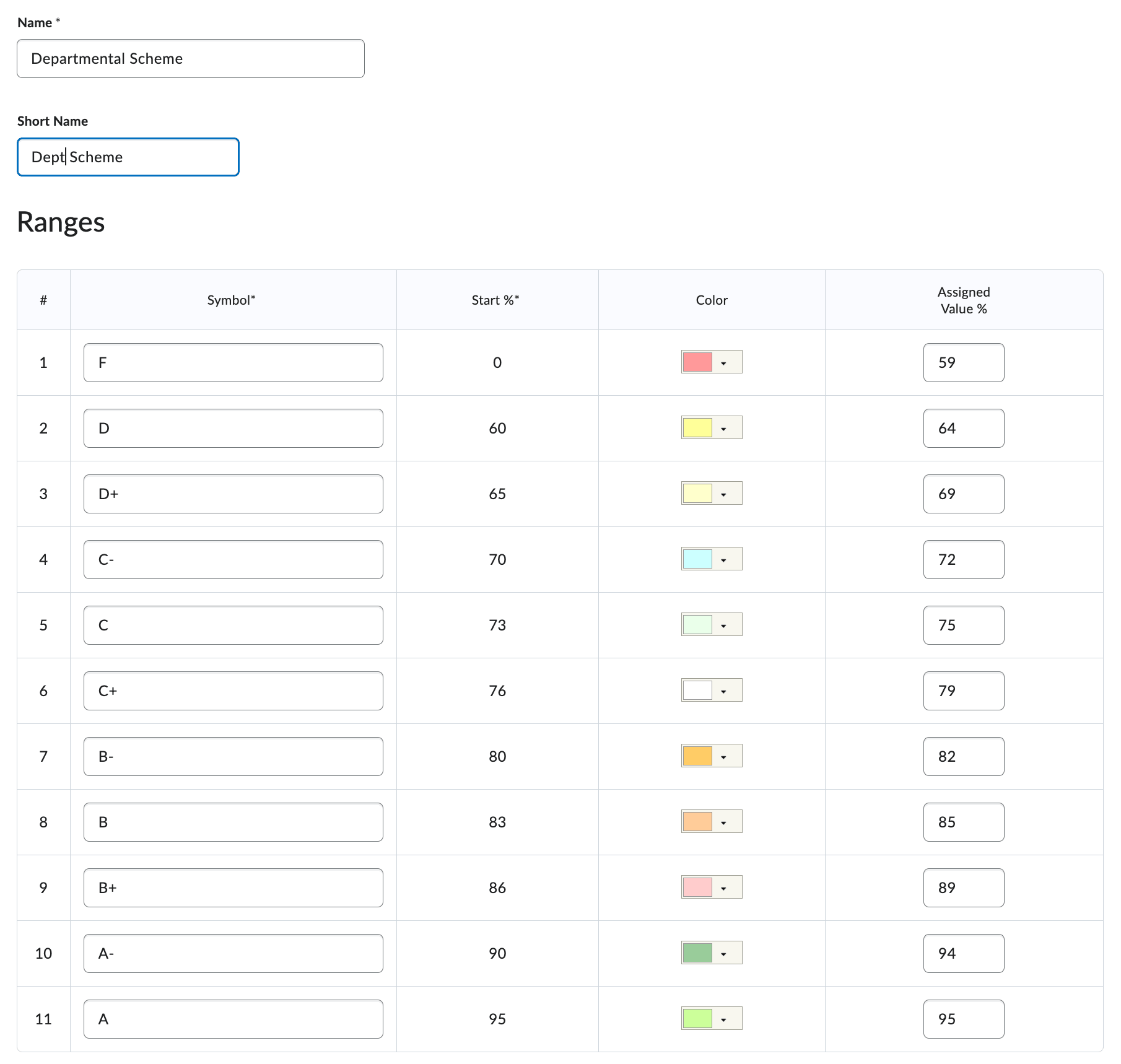Click the pink color swatch in the B+ row
1121x1064 pixels.
697,887
